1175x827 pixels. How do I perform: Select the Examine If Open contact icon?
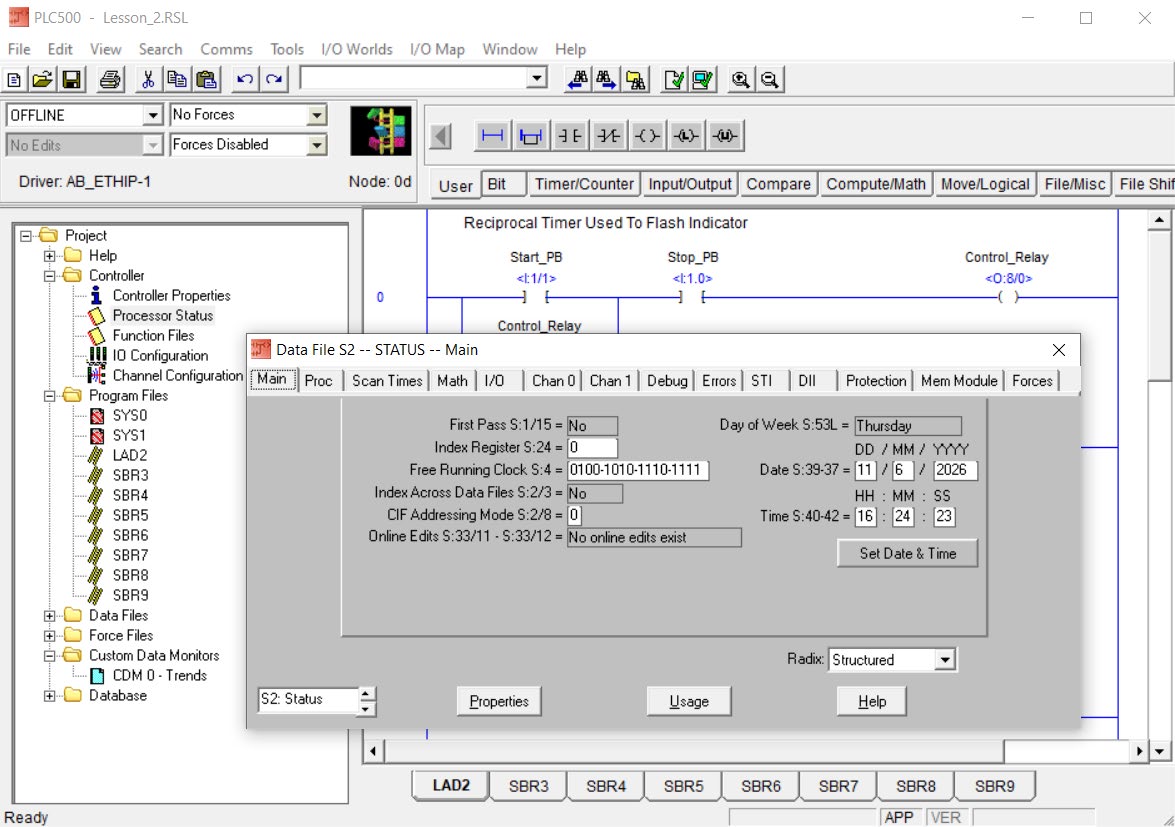tap(608, 136)
